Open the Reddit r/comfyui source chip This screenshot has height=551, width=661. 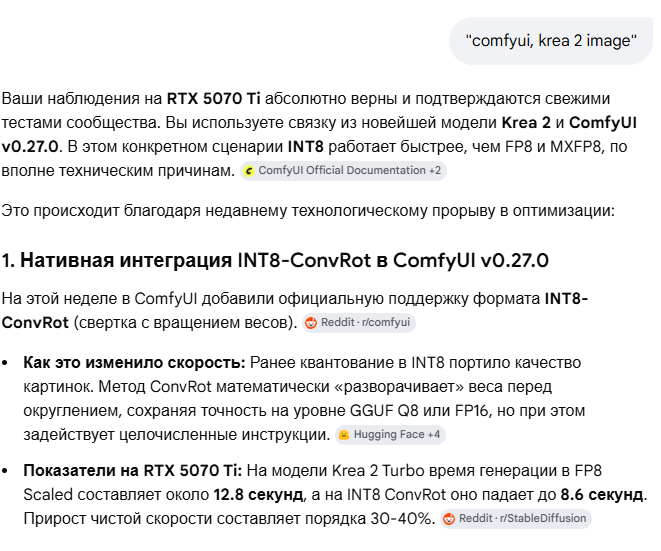[x=359, y=323]
